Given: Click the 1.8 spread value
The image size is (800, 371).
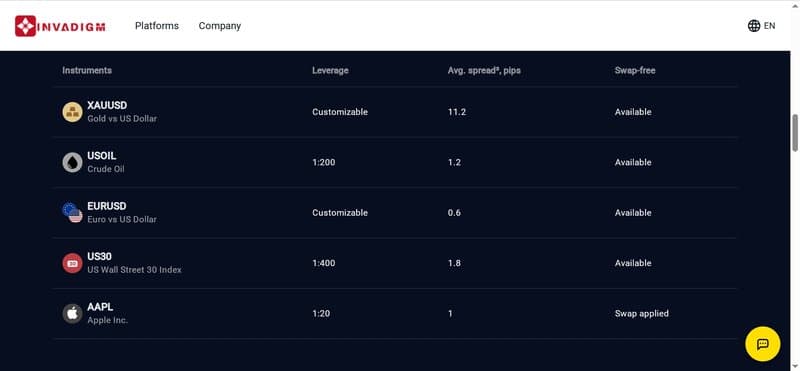Looking at the screenshot, I should click(x=454, y=263).
